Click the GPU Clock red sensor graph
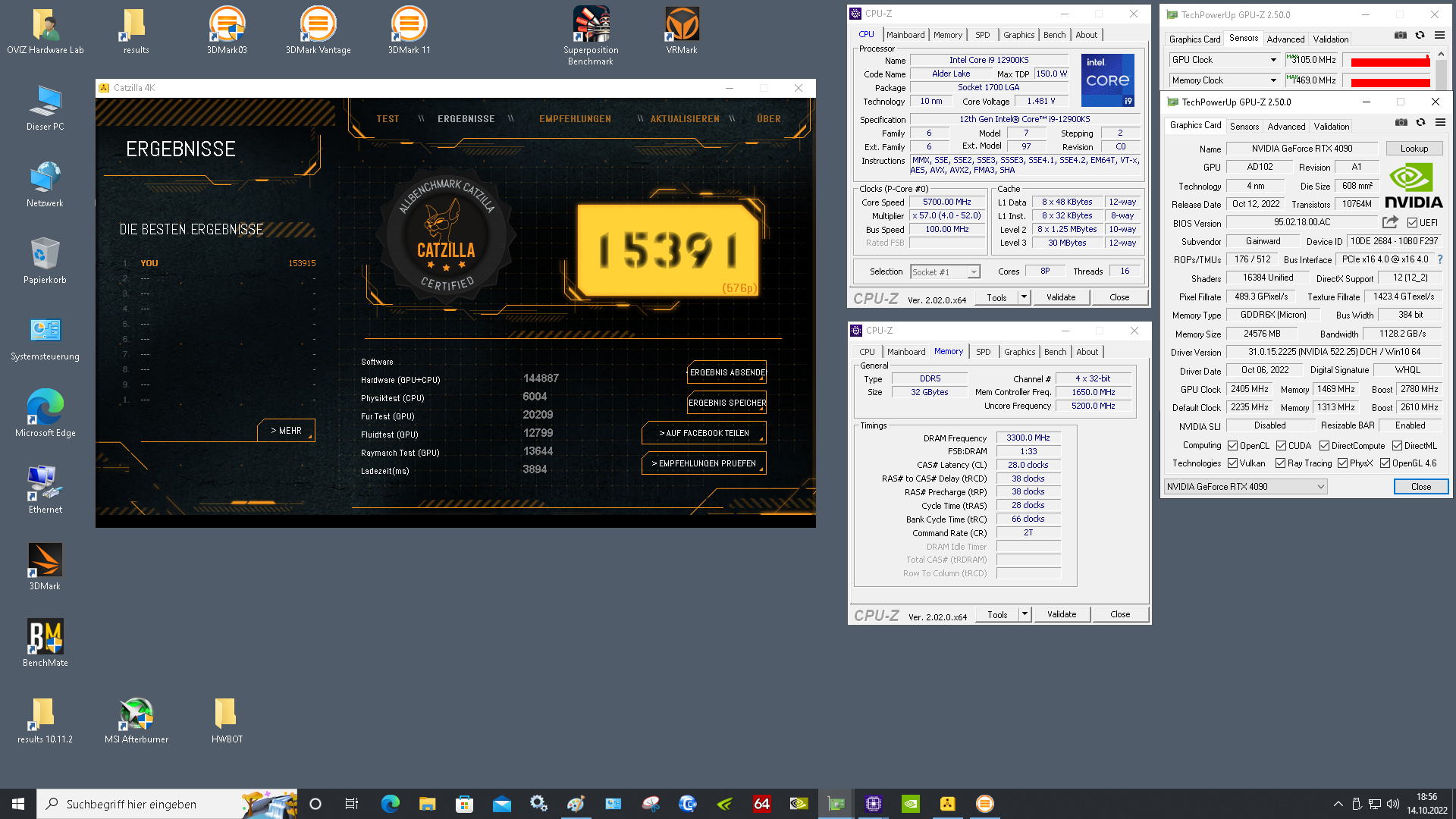1456x819 pixels. (x=1387, y=60)
